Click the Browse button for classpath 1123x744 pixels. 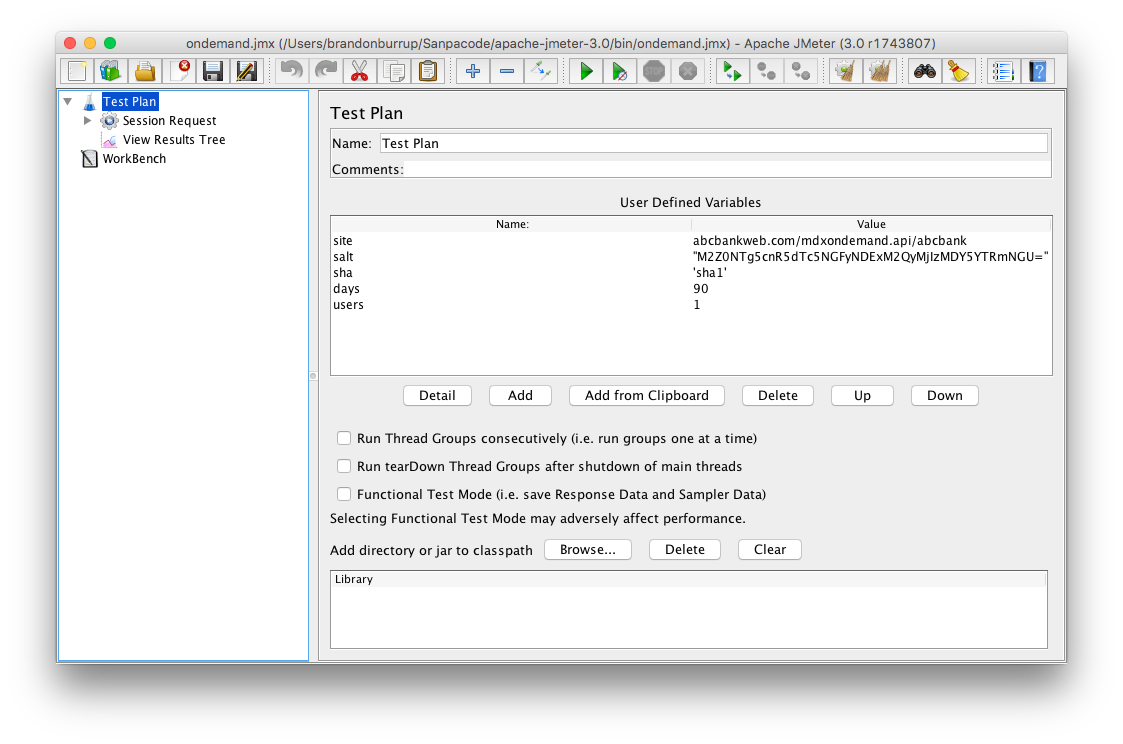click(x=587, y=549)
